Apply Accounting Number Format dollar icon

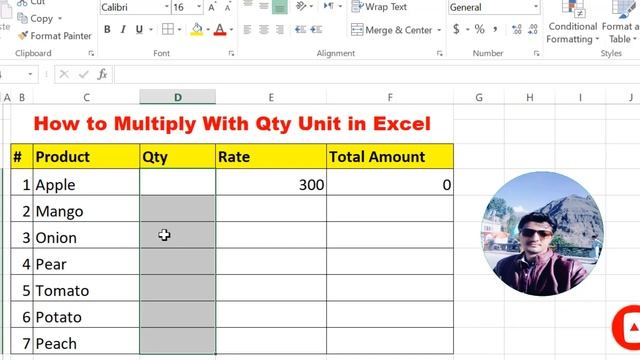pyautogui.click(x=456, y=29)
